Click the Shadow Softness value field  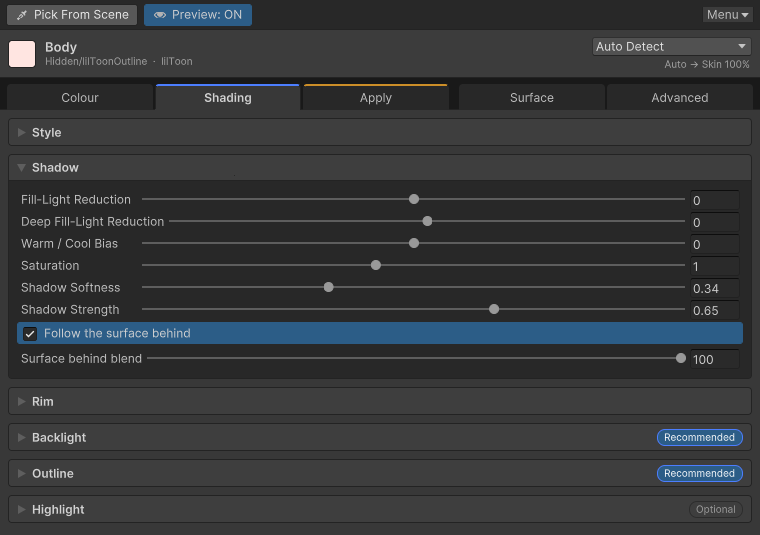click(x=715, y=288)
